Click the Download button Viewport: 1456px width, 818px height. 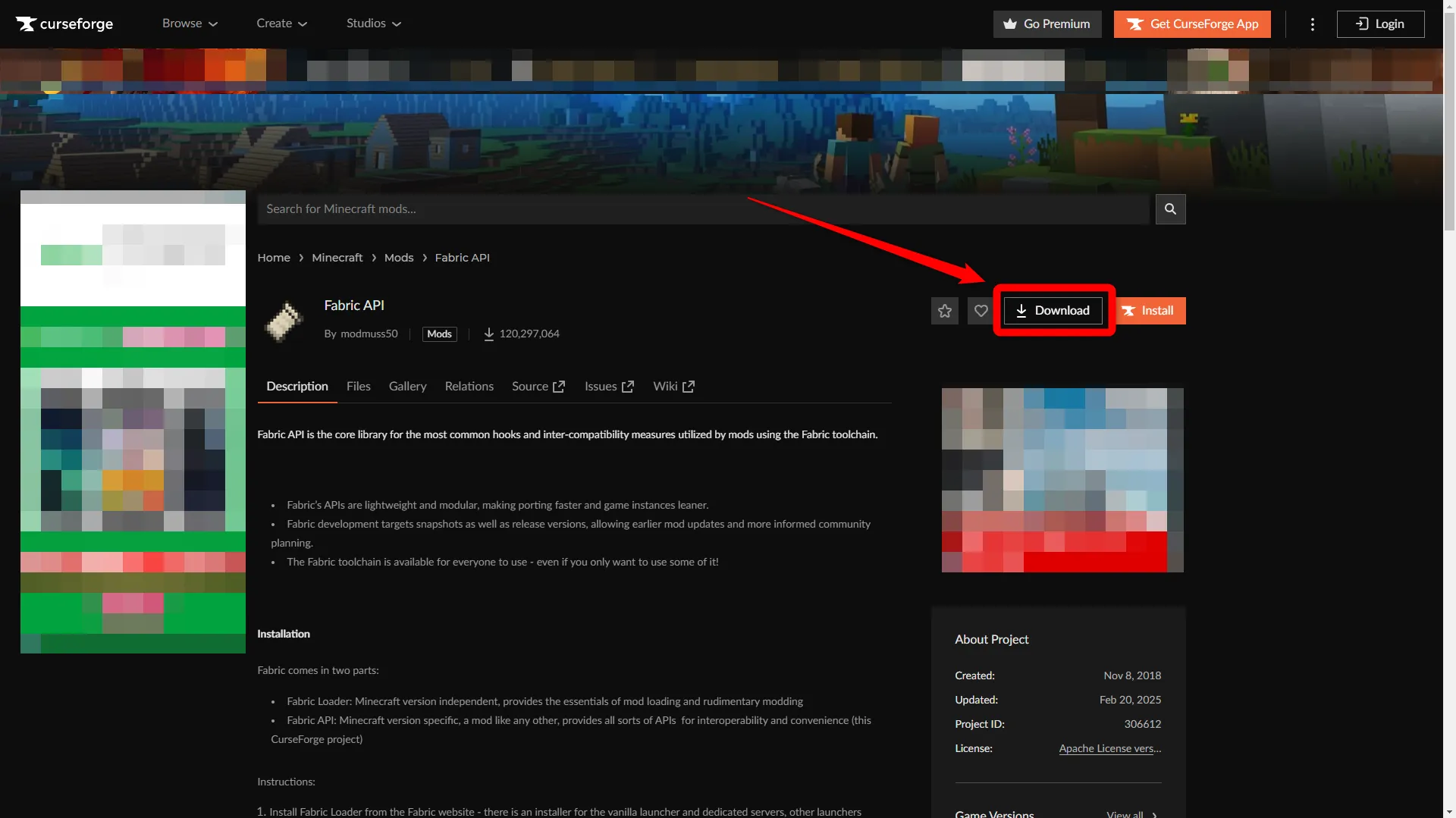tap(1053, 311)
